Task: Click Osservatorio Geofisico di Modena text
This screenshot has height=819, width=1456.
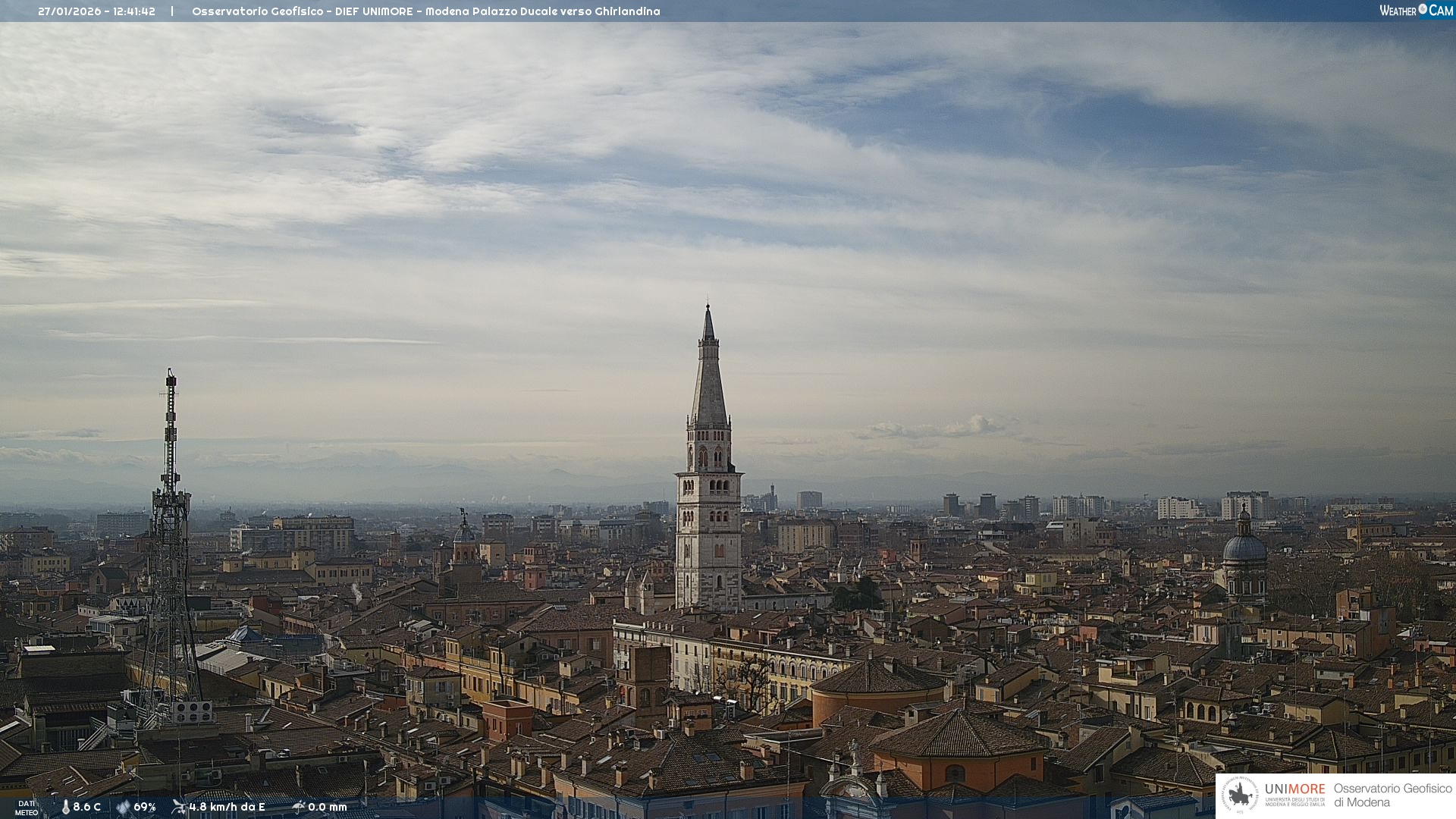Action: [1392, 795]
